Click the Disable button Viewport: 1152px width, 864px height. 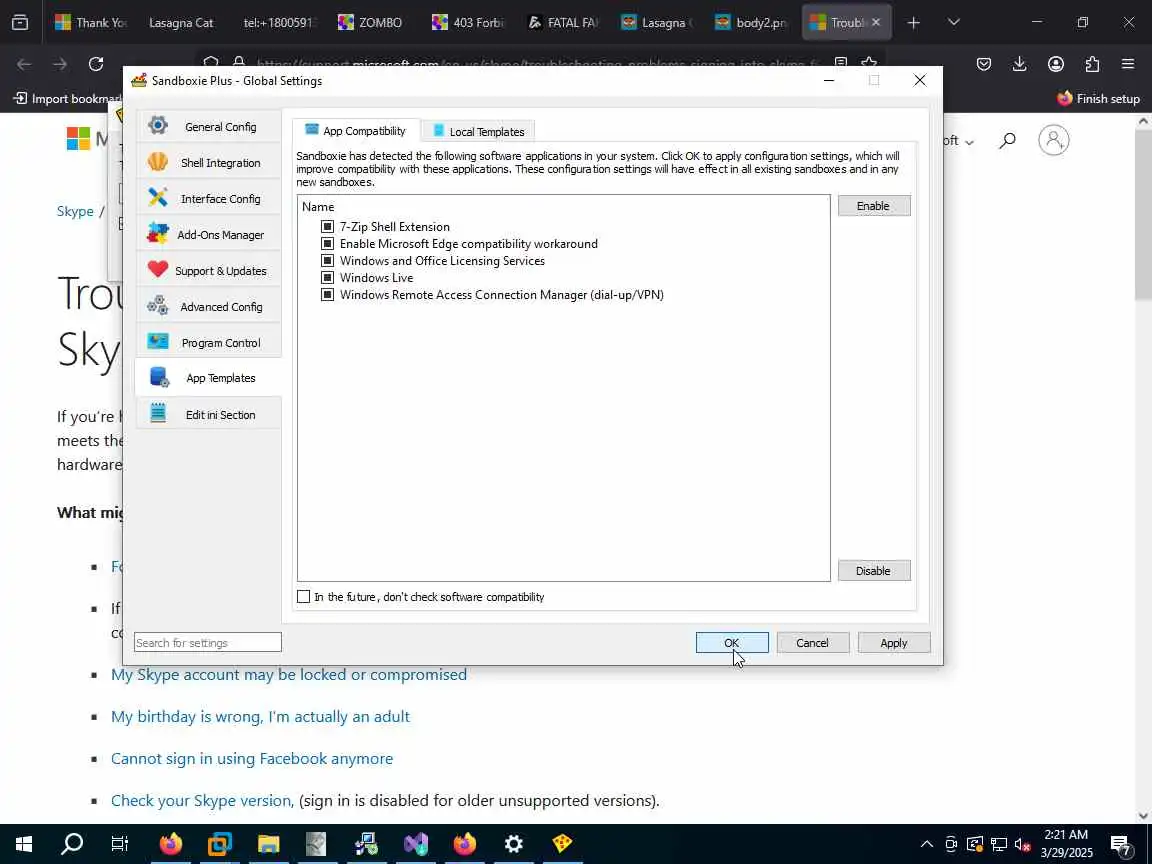pyautogui.click(x=874, y=571)
